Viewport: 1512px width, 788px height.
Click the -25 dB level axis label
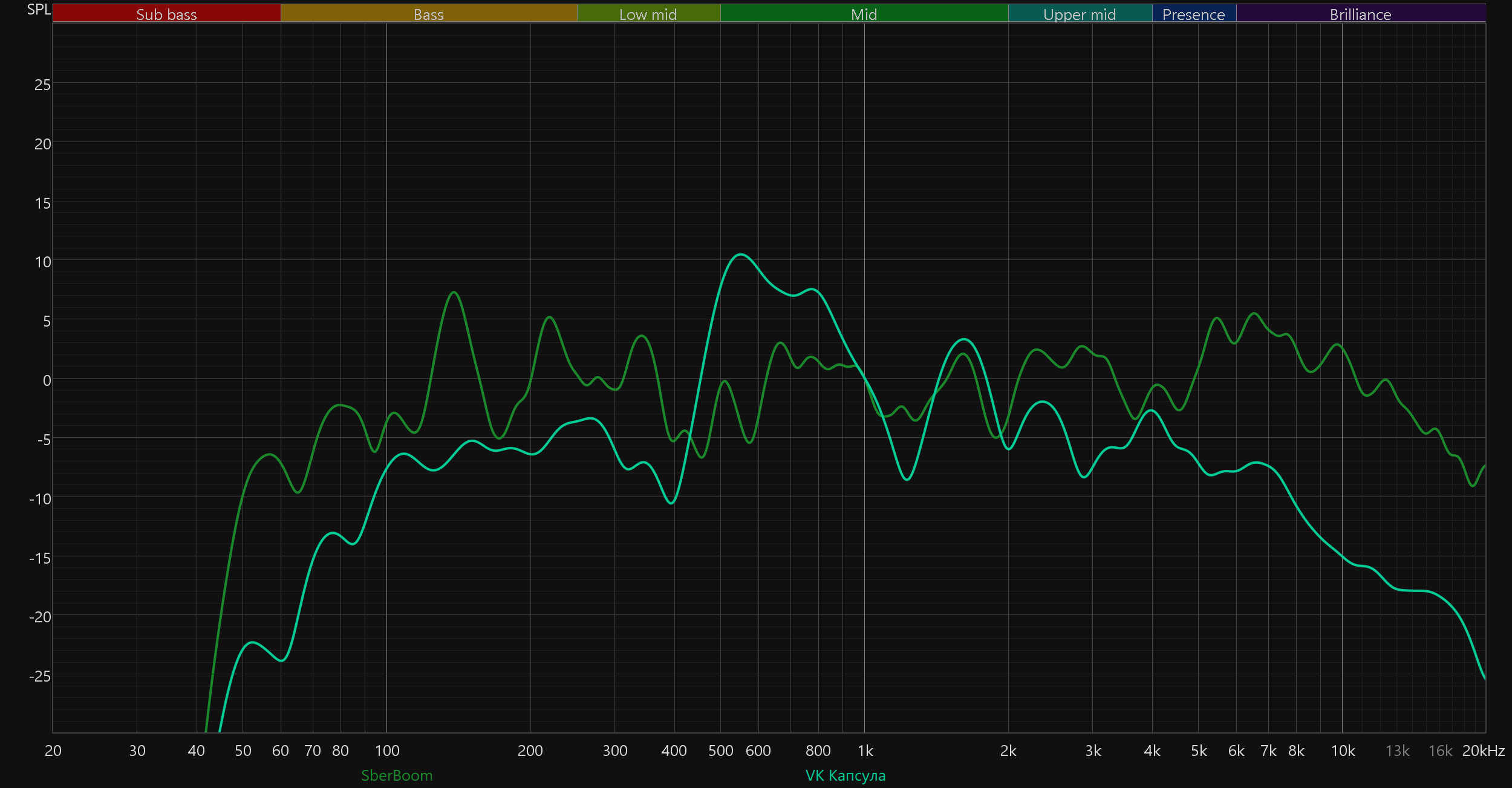coord(40,676)
